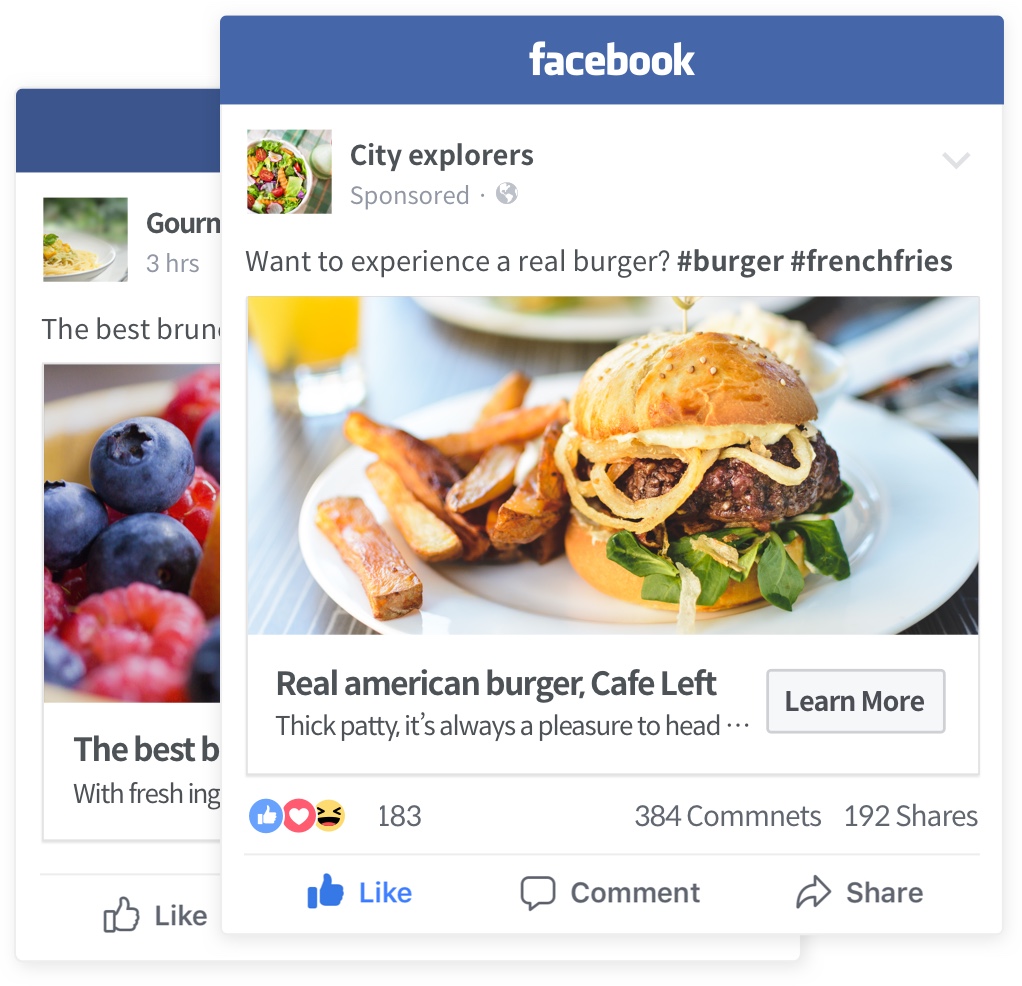Expand the post options chevron
This screenshot has width=1022, height=986.
(956, 160)
